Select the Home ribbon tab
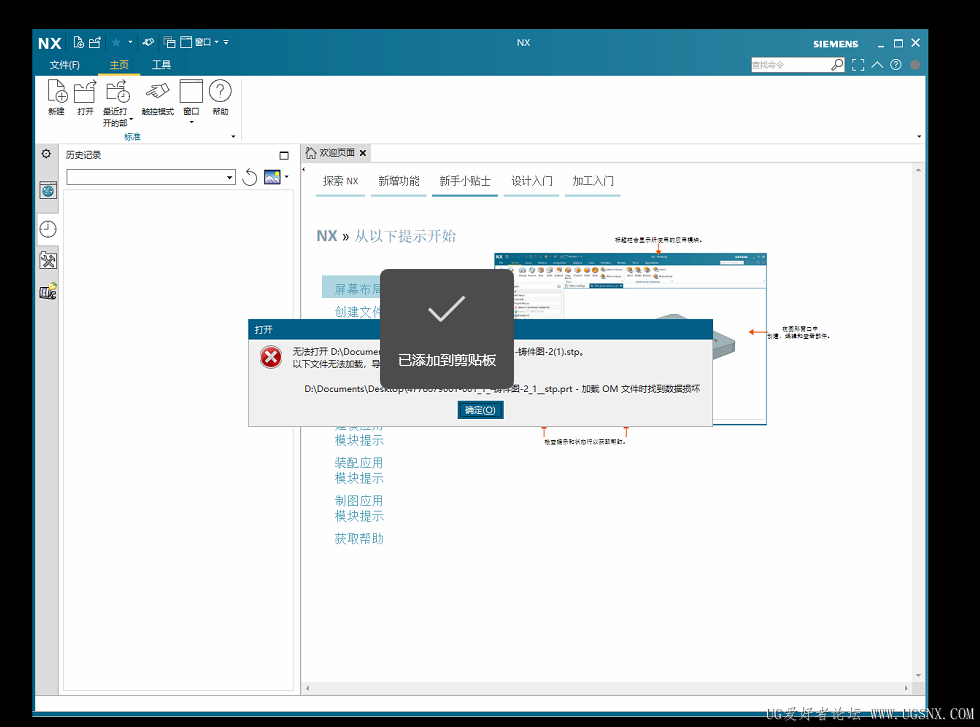980x727 pixels. click(x=119, y=64)
